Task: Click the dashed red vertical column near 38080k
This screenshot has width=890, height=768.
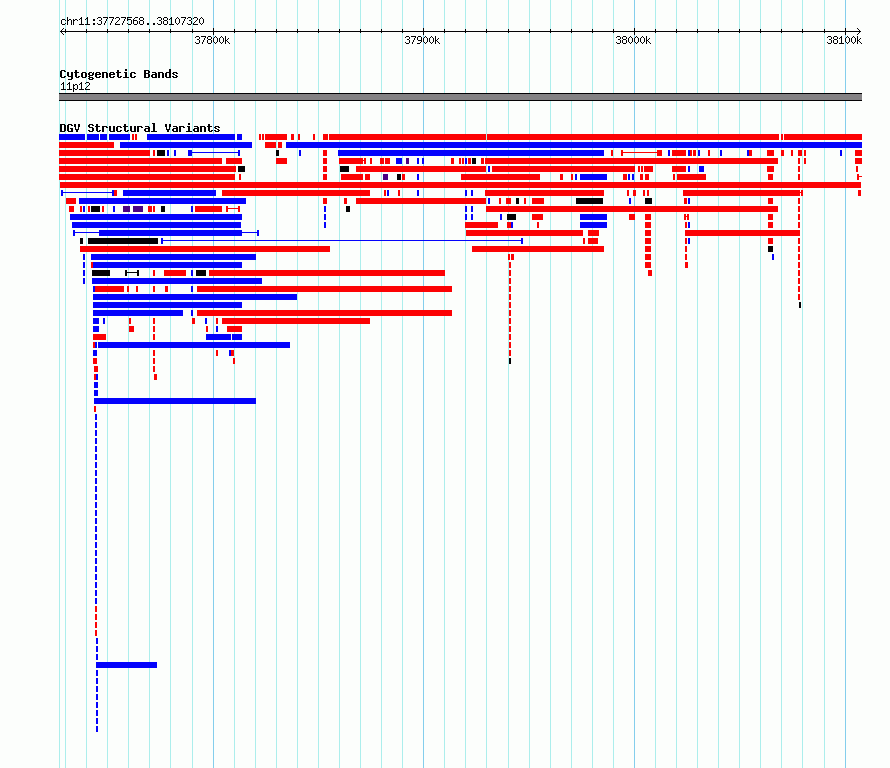Action: 799,227
